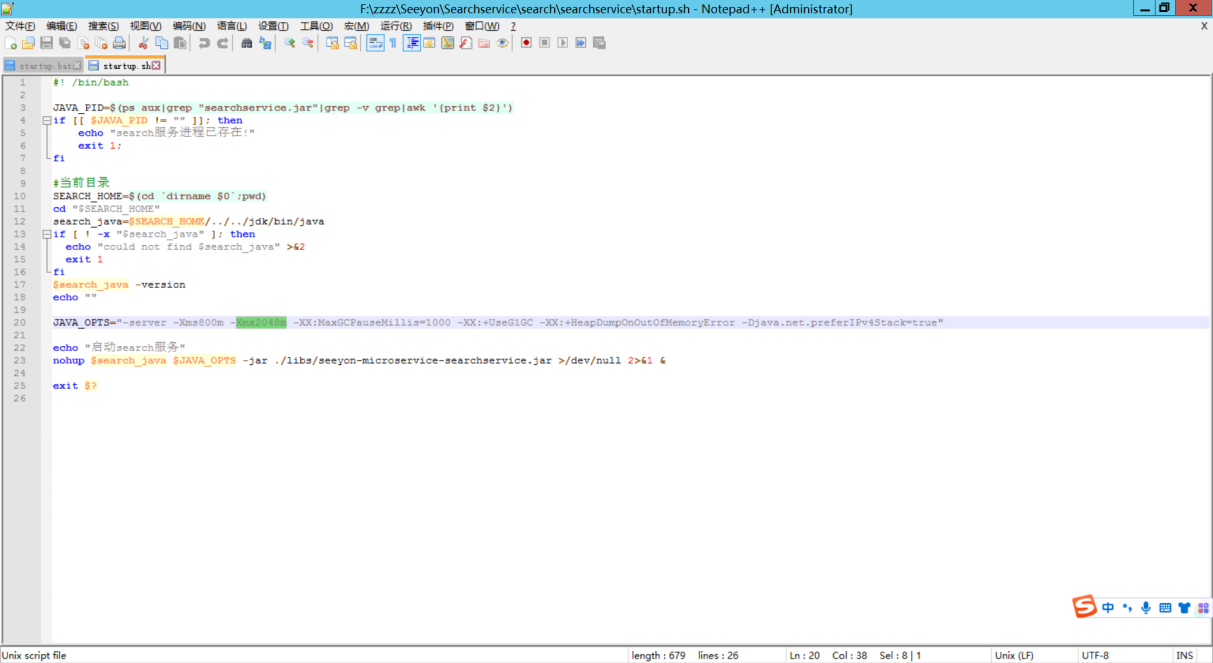Viewport: 1213px width, 663px height.
Task: Click the Save file toolbar icon
Action: pos(46,43)
